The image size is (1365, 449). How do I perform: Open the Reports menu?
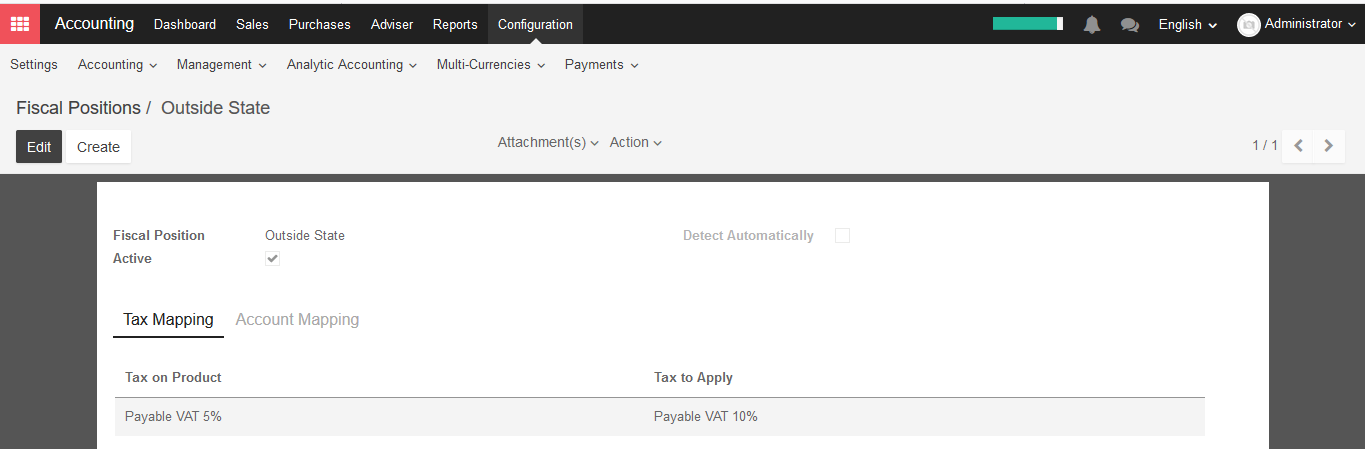point(455,24)
